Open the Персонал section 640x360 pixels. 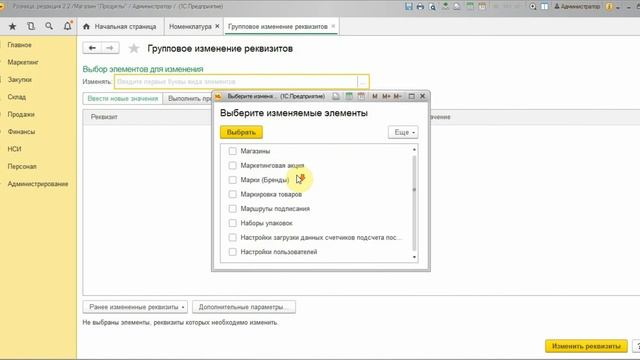[22, 167]
